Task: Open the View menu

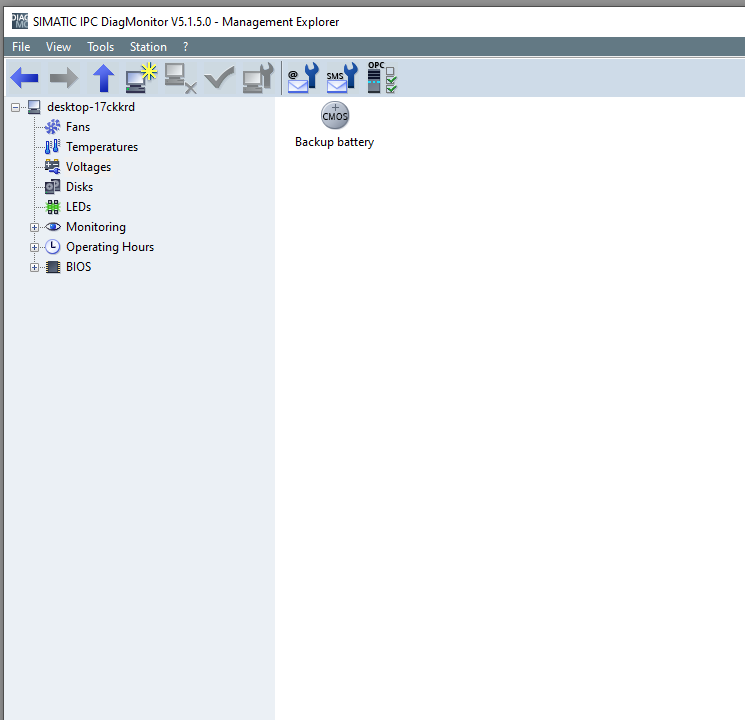Action: click(x=58, y=47)
